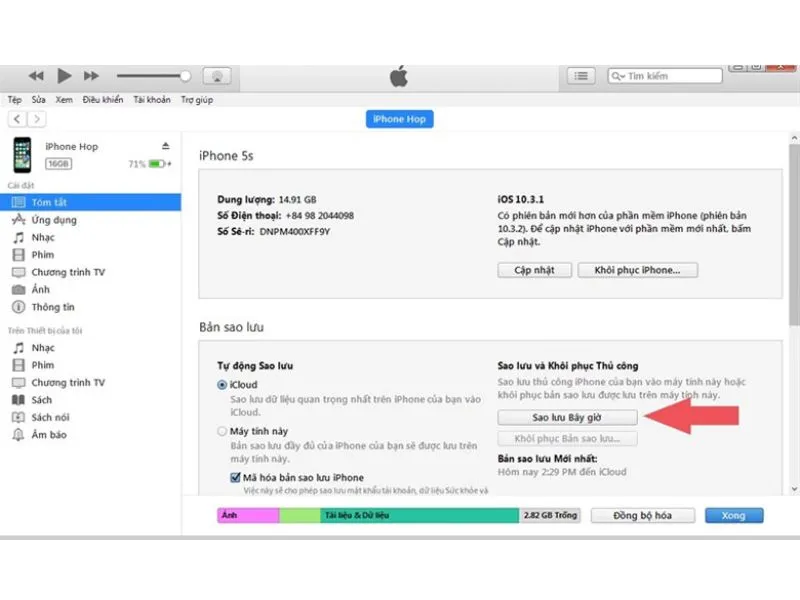
Task: Click the Apple logo in the header
Action: click(399, 77)
